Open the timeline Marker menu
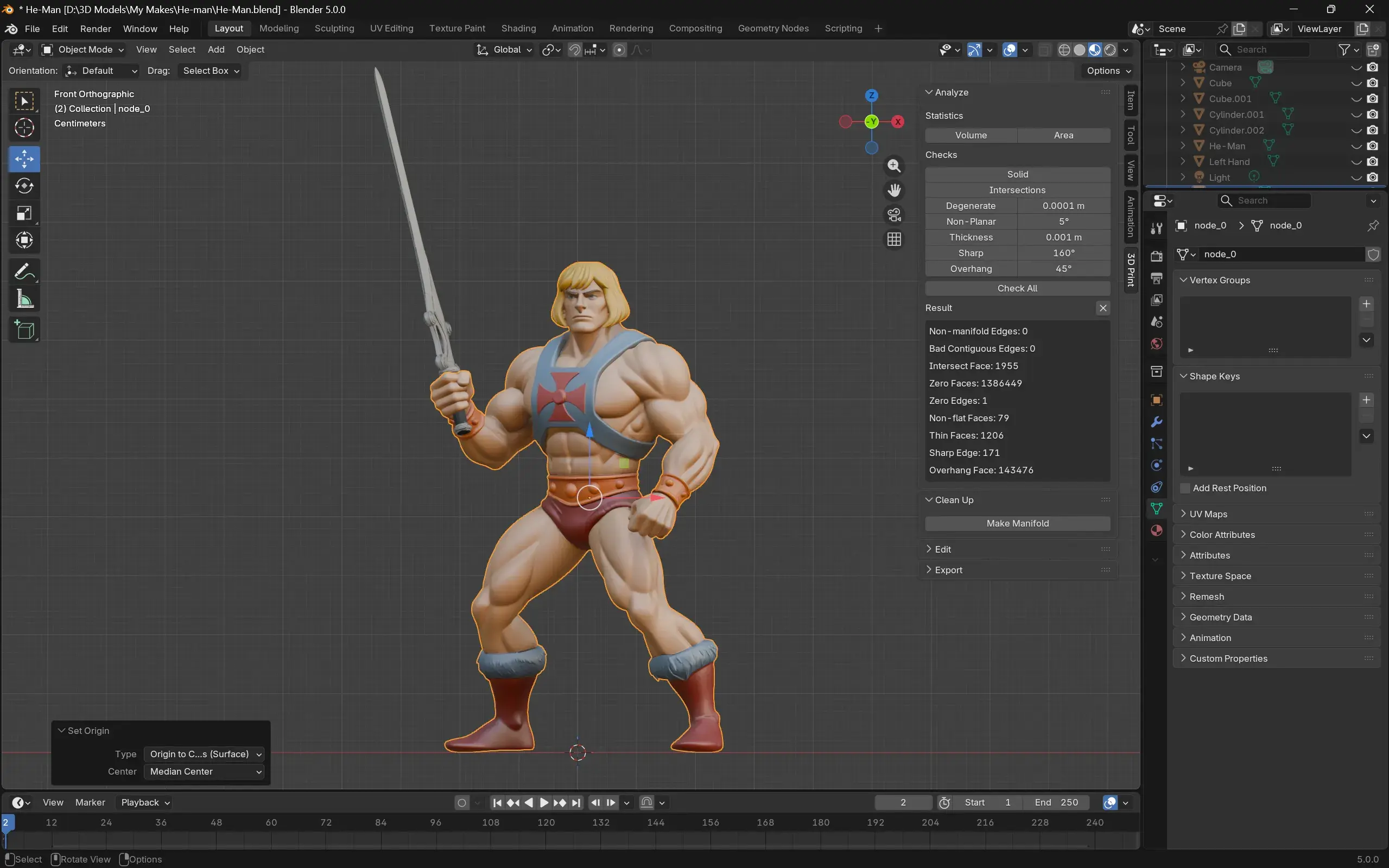 point(90,802)
